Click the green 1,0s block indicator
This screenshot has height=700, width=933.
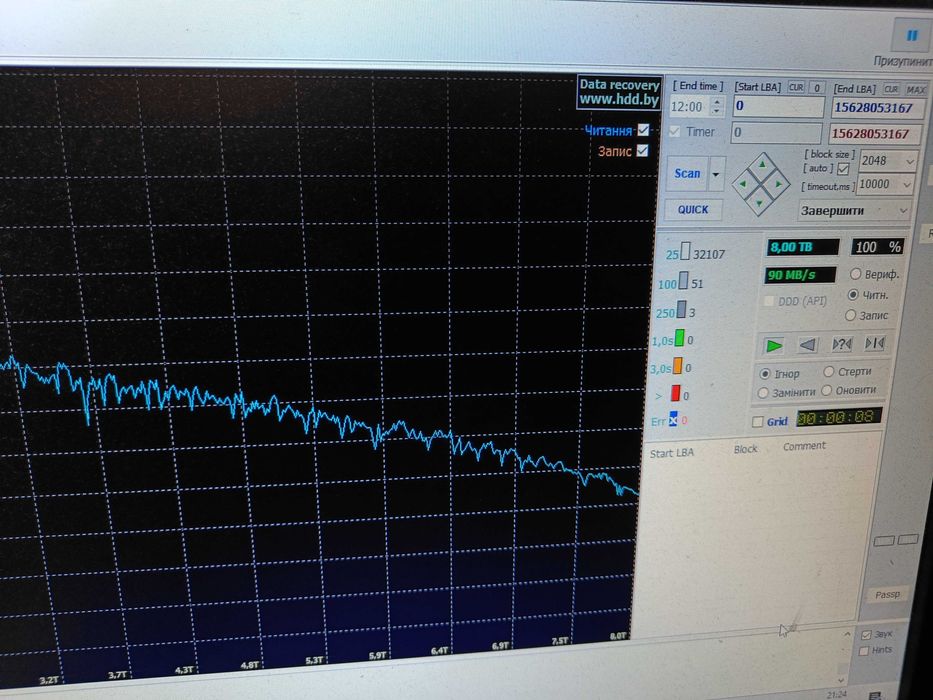click(679, 338)
